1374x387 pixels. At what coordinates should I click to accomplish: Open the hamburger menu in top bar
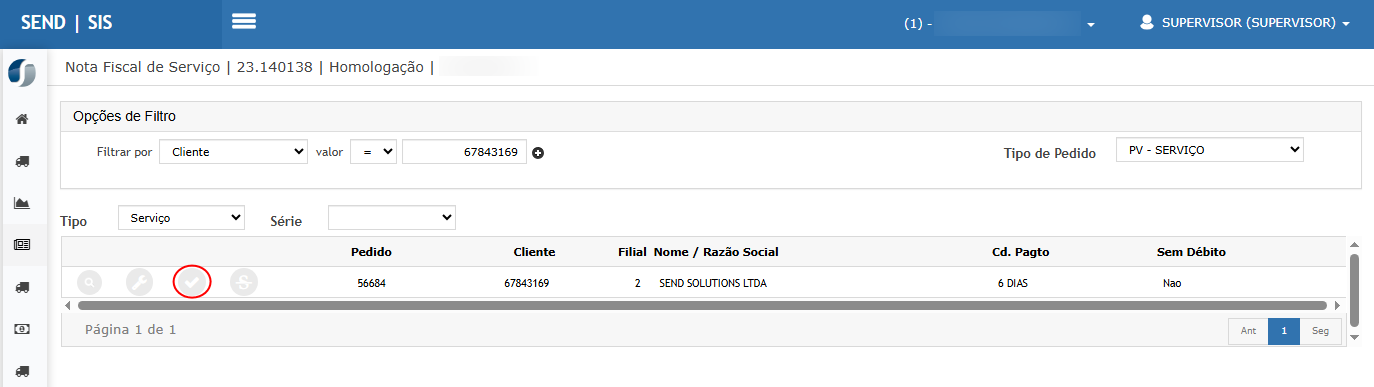pos(244,22)
